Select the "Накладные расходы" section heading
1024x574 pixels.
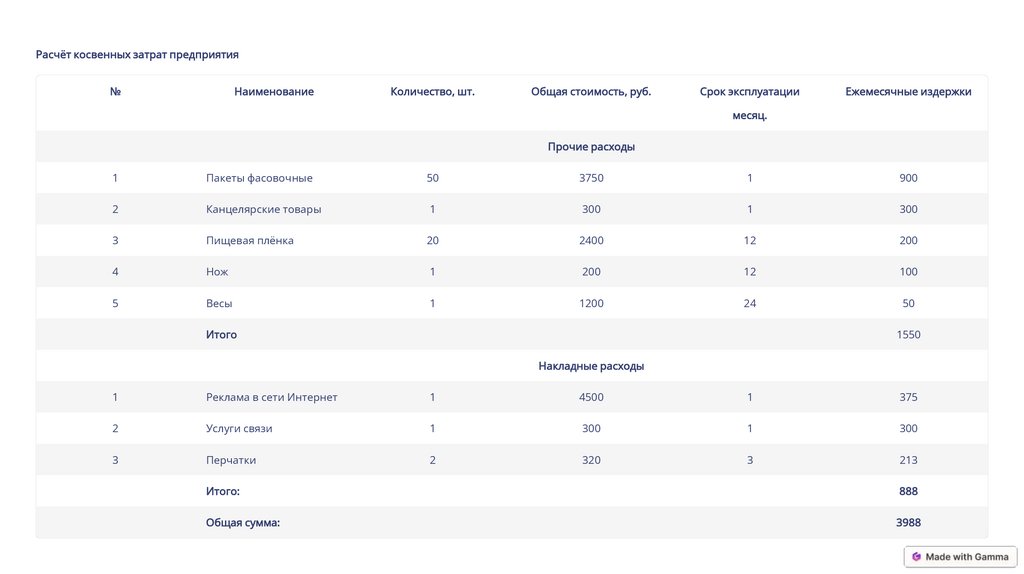pyautogui.click(x=591, y=366)
